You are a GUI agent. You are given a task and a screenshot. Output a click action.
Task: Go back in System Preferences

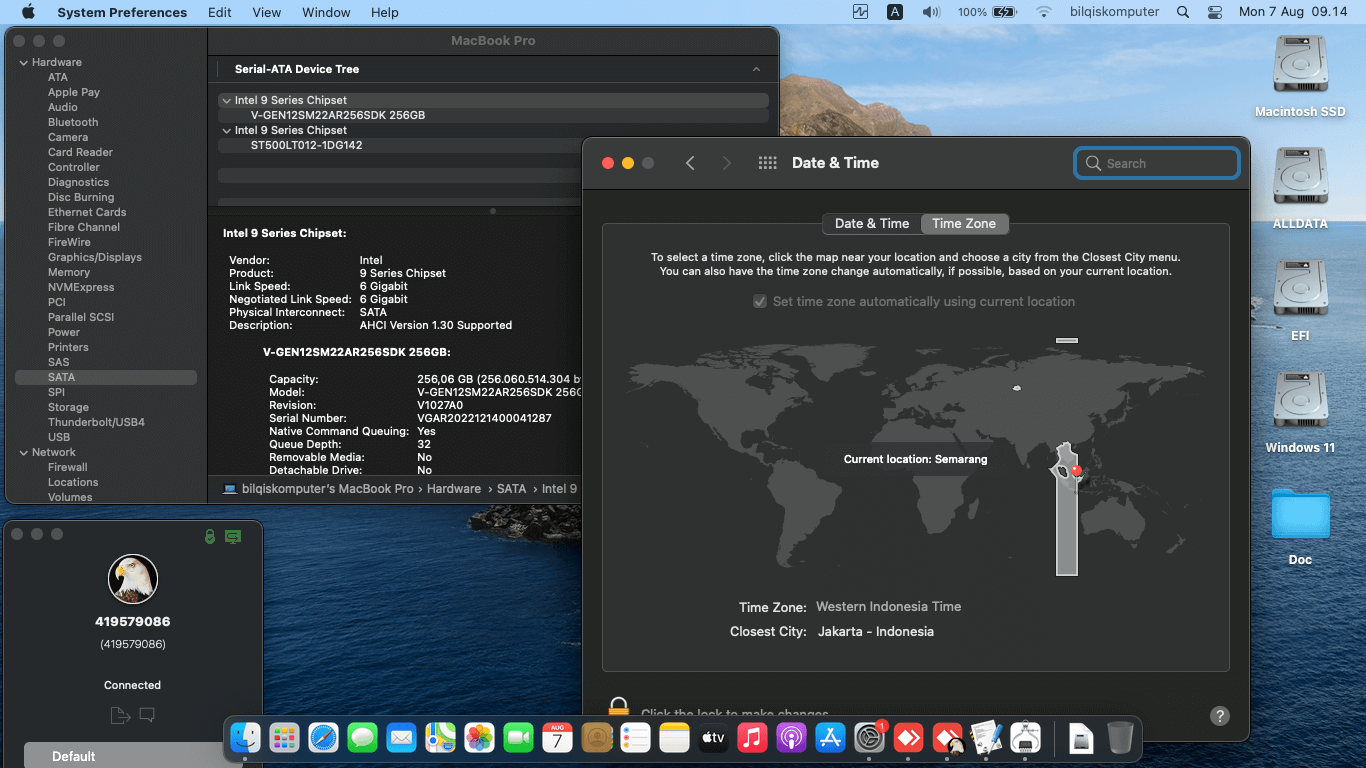[690, 163]
